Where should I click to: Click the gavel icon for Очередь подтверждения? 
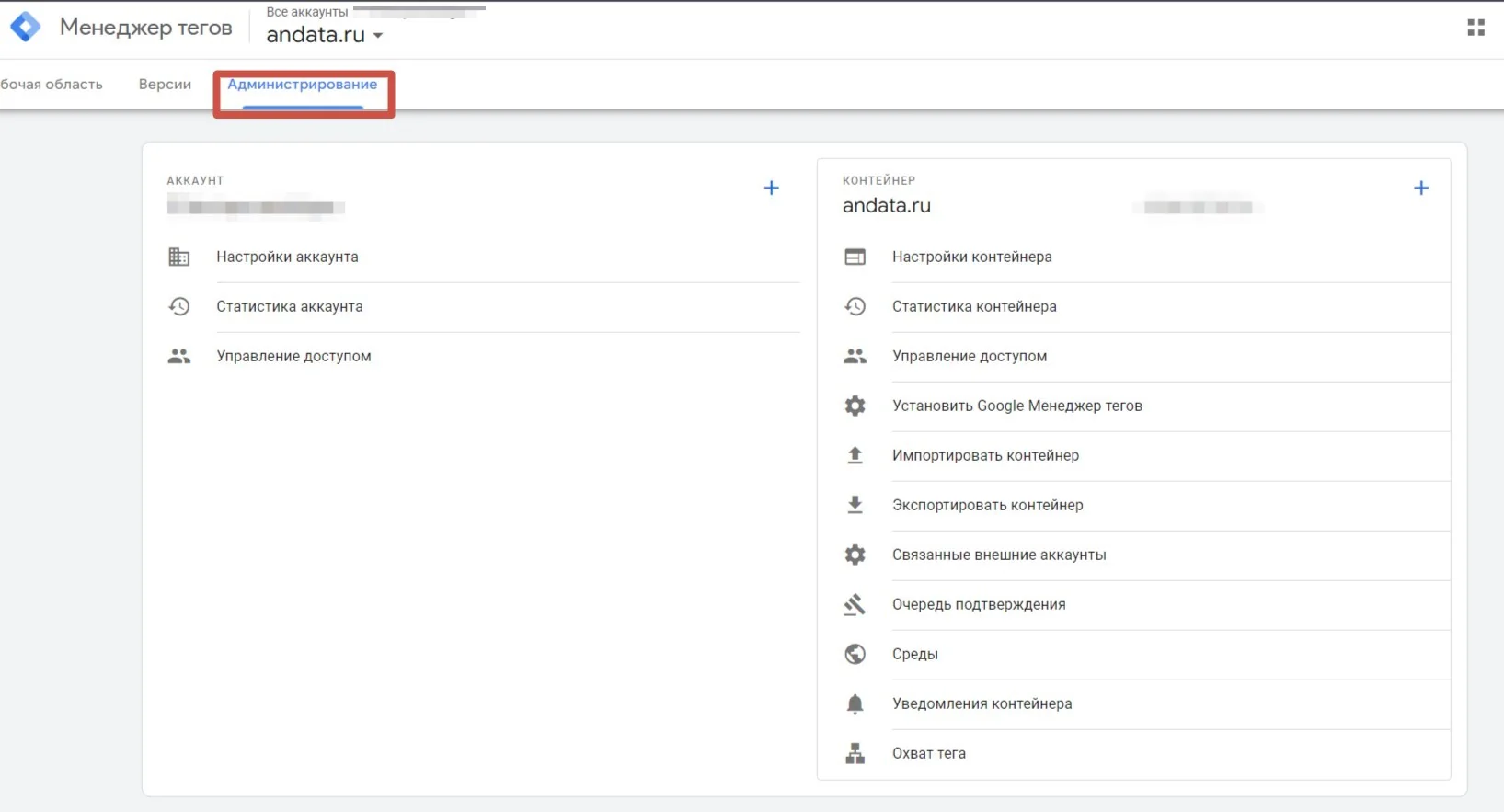855,604
